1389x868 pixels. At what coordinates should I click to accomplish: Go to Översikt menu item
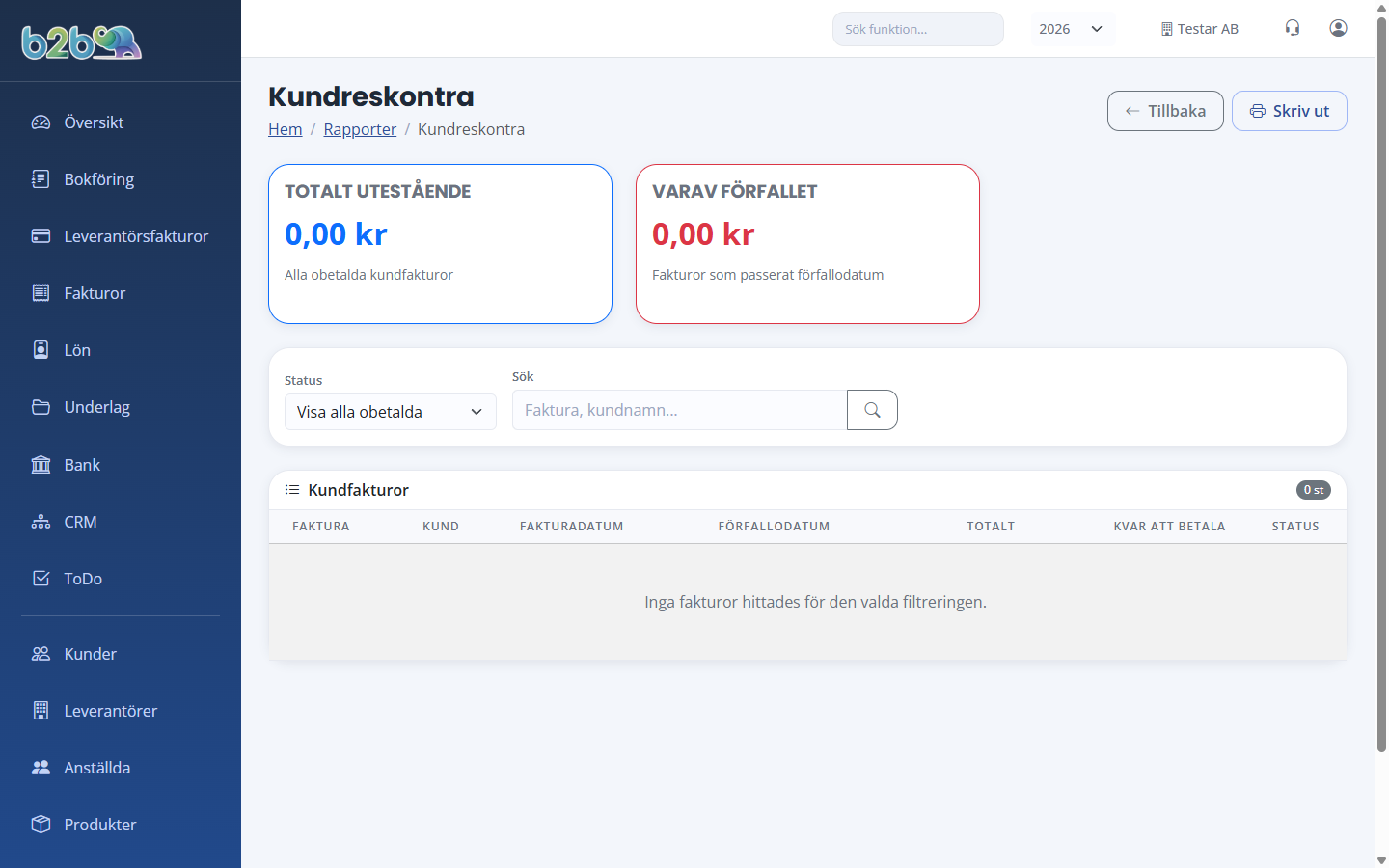(121, 122)
